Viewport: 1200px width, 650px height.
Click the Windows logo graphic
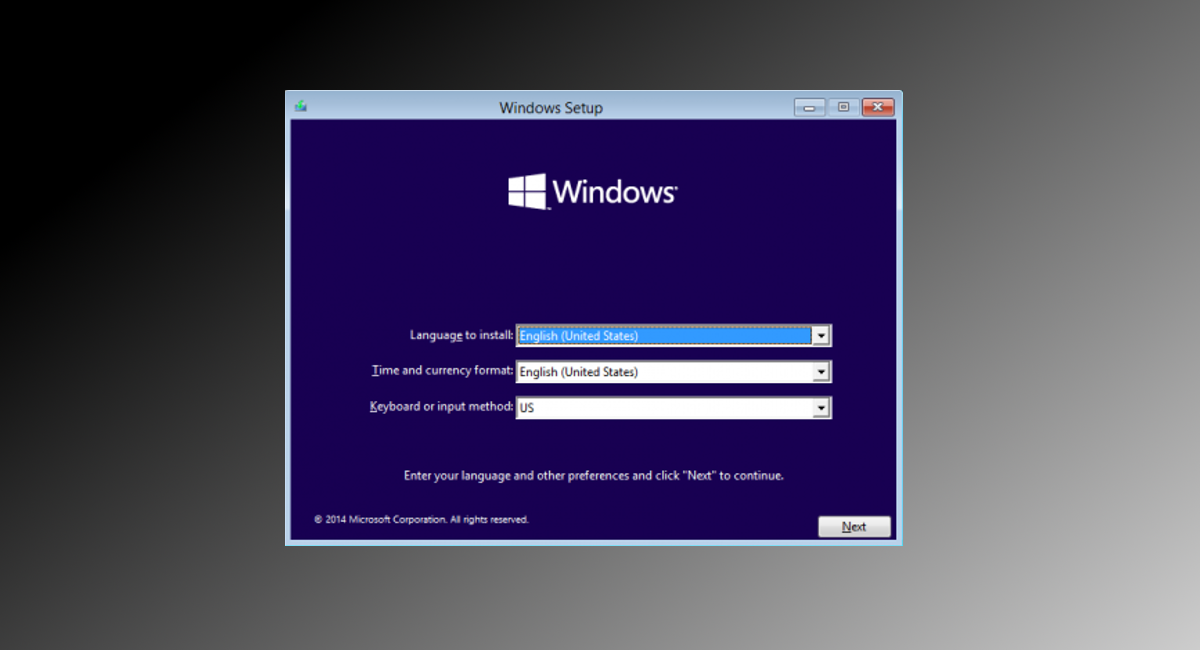[x=592, y=191]
